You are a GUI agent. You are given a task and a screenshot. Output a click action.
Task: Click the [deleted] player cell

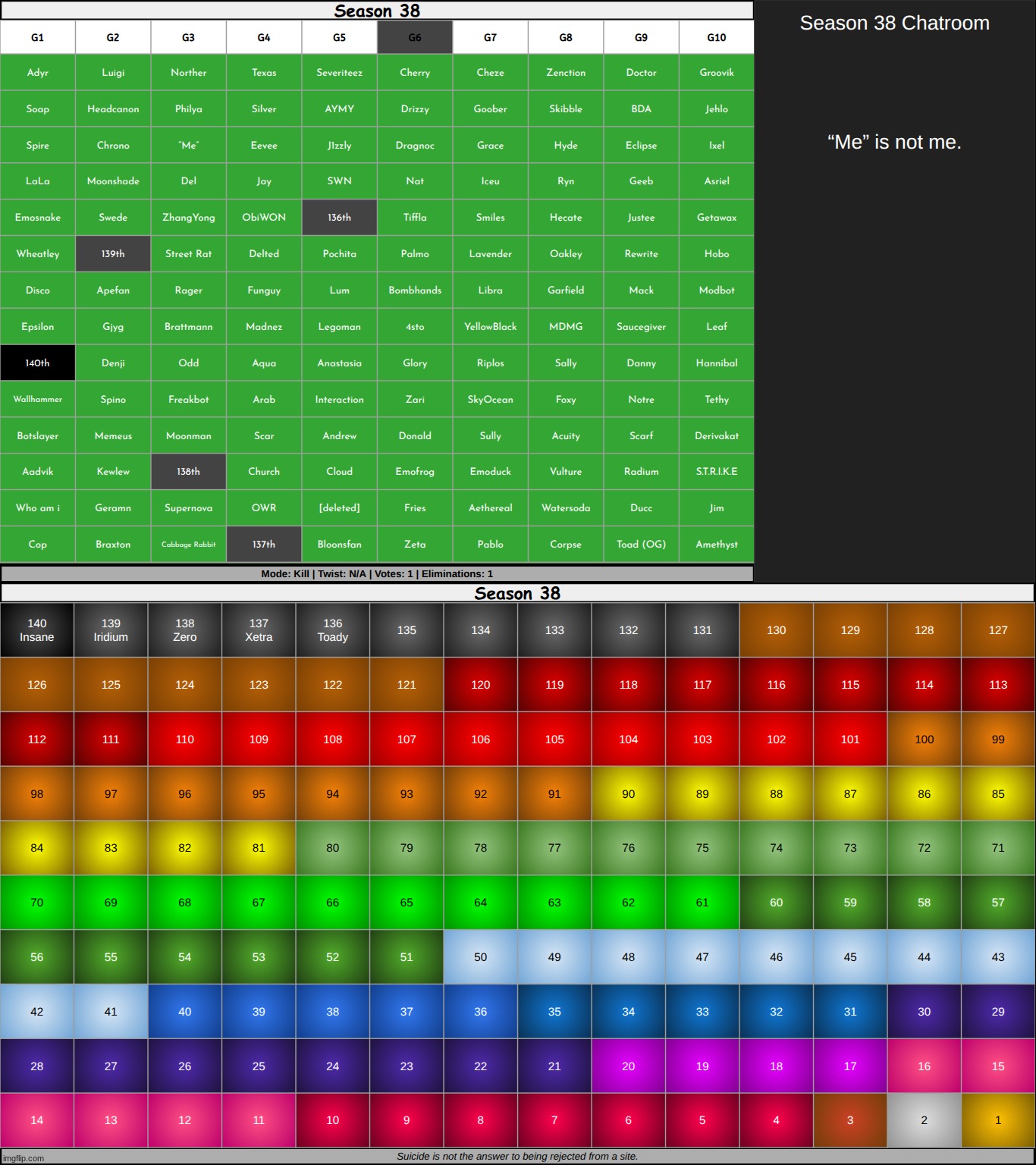coord(339,508)
